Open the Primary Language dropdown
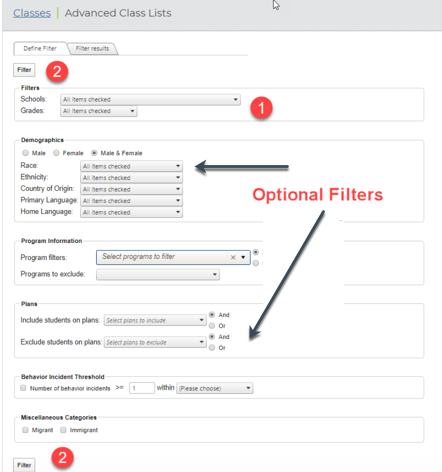The height and width of the screenshot is (472, 442). pos(131,201)
